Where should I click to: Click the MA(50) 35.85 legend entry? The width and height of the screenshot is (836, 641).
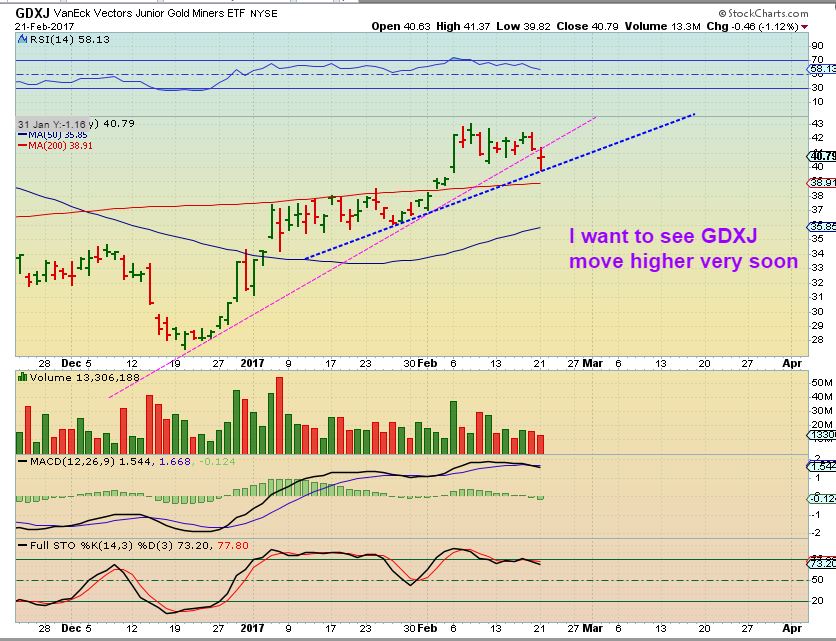click(53, 135)
